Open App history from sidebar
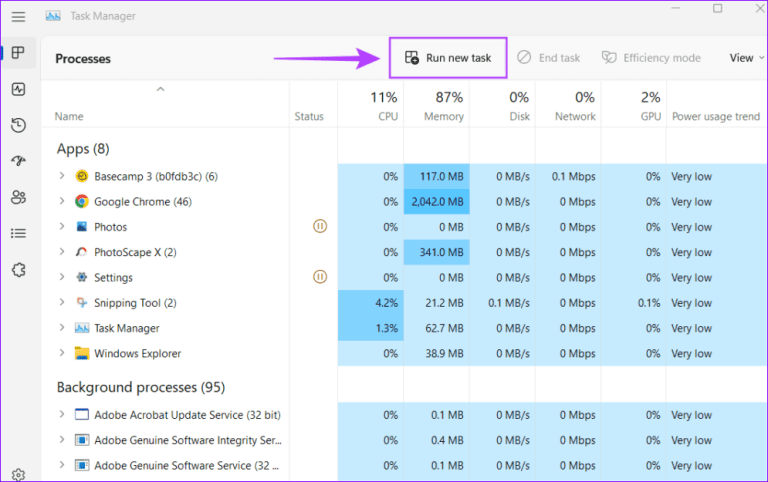 pyautogui.click(x=18, y=125)
